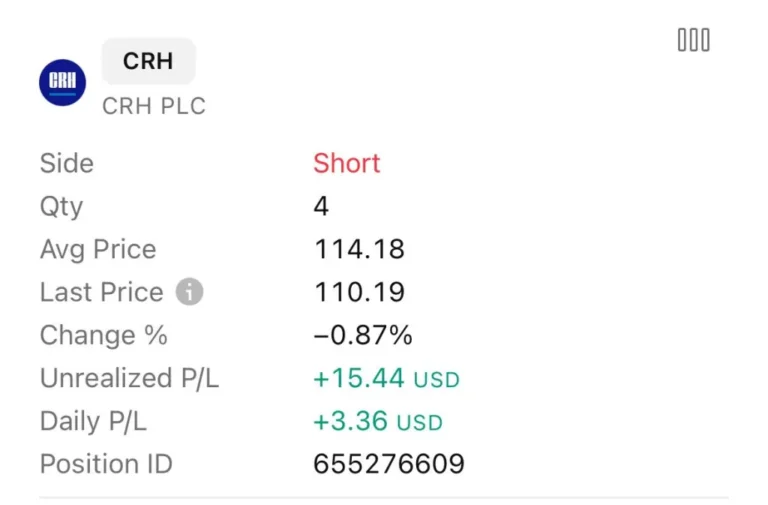The height and width of the screenshot is (505, 768).
Task: Click the quantity value 4
Action: point(321,206)
